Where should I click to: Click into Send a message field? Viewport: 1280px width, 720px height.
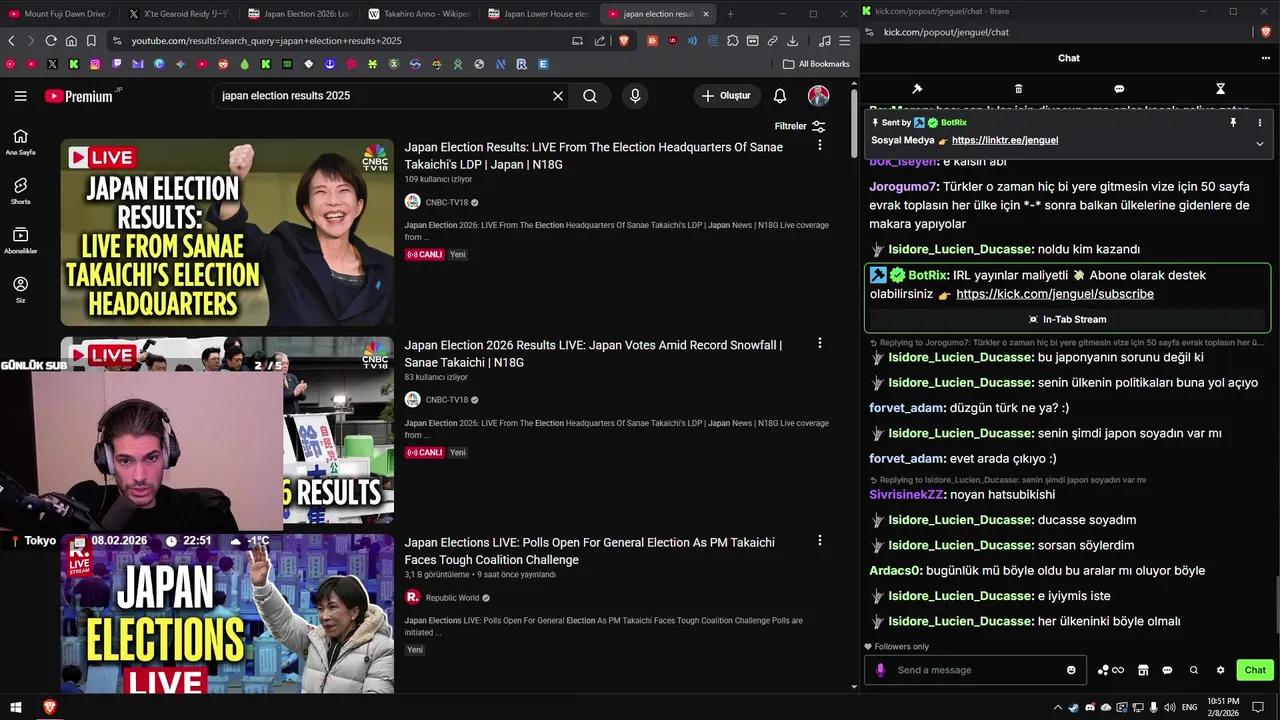[978, 670]
